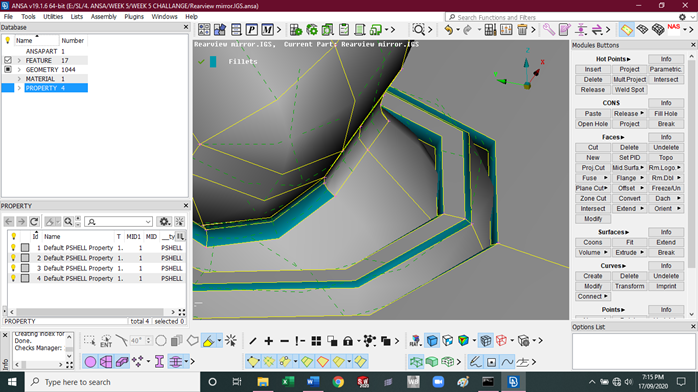Expand the PROPERTY tree node
This screenshot has height=392, width=698.
pos(19,88)
